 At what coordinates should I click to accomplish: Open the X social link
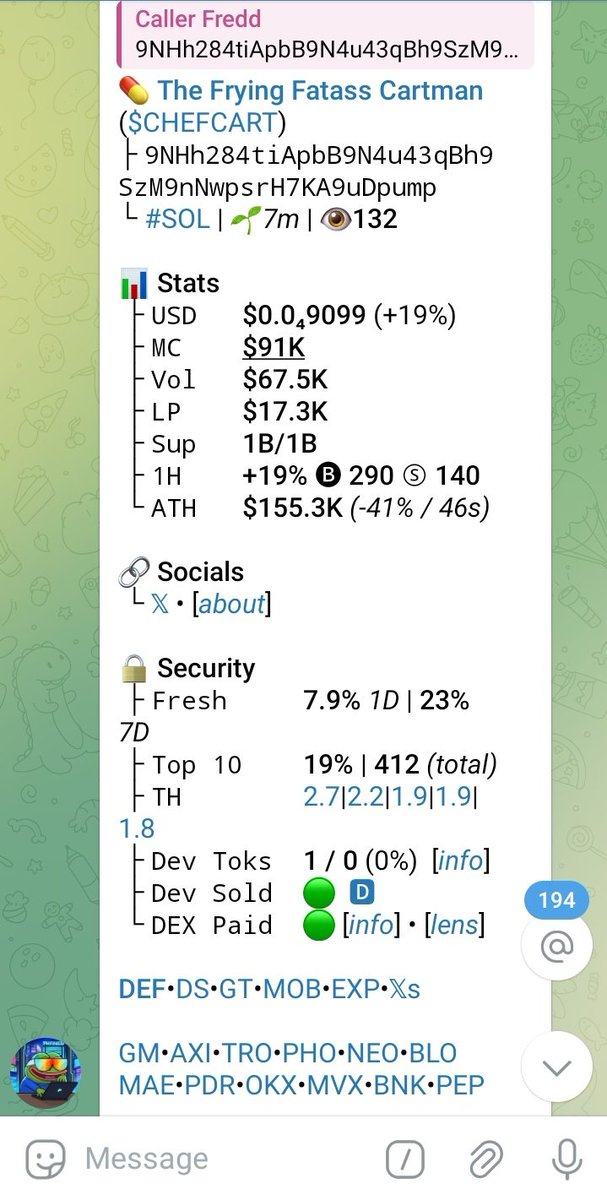pyautogui.click(x=160, y=604)
